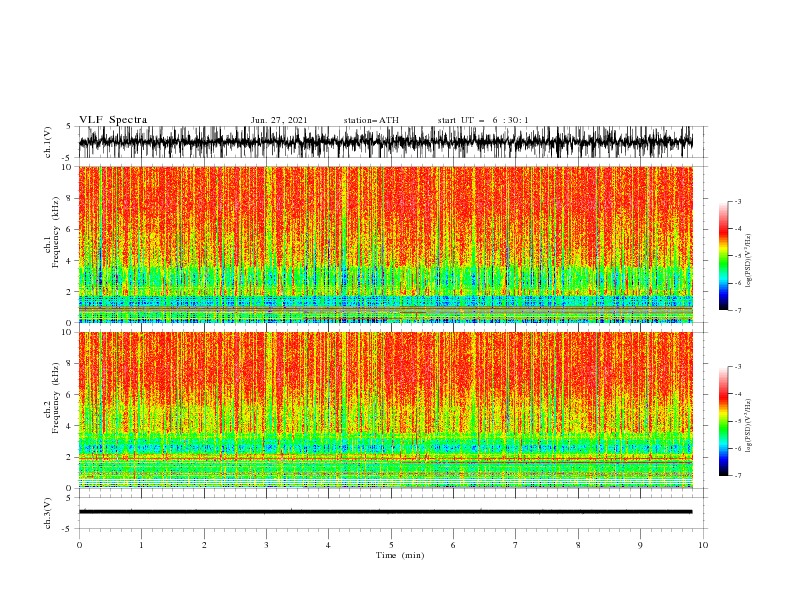The height and width of the screenshot is (612, 792).
Task: Click the "-3" tick on ch.1 color bar
Action: coord(737,201)
